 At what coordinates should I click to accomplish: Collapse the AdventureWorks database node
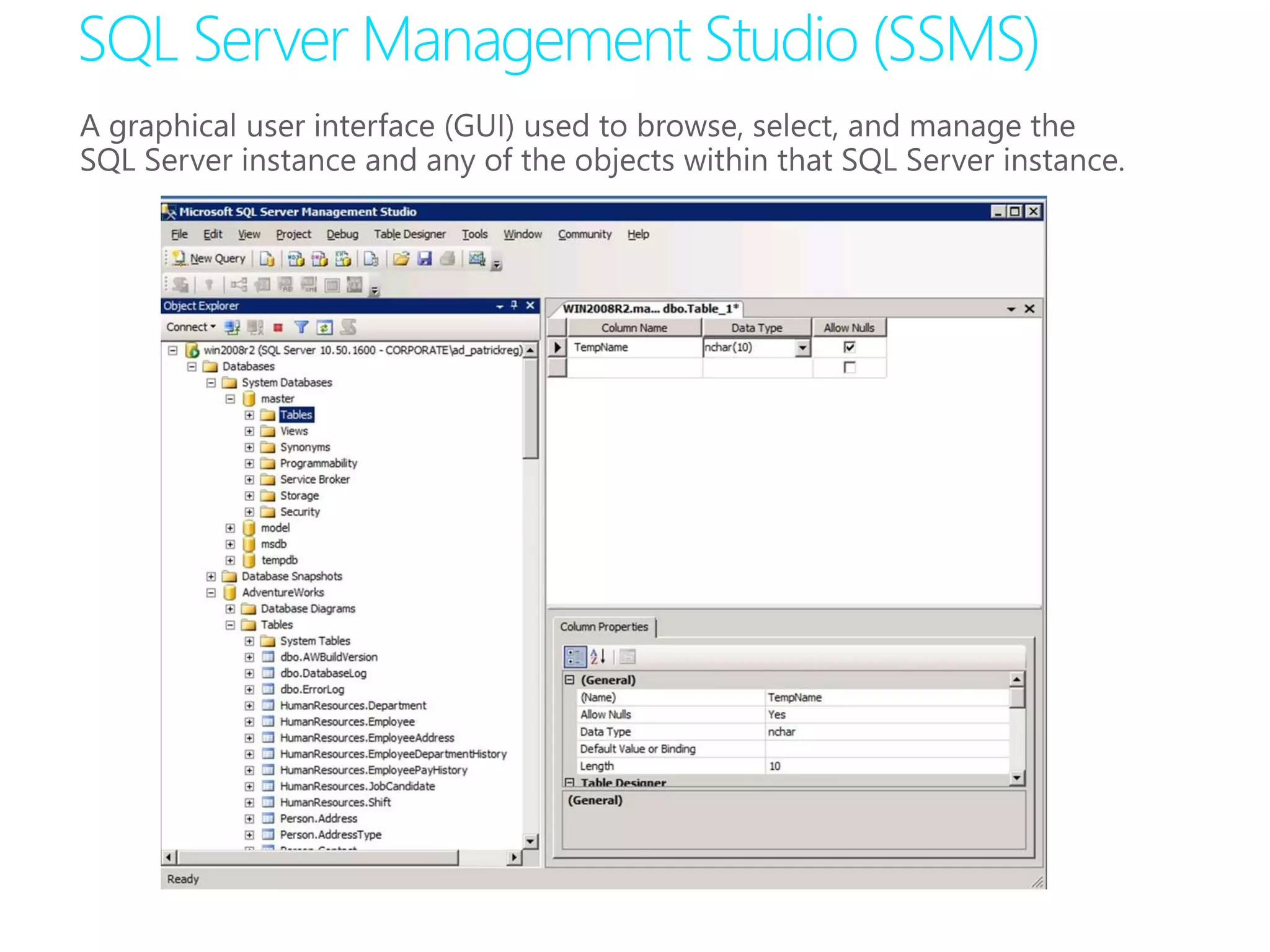coord(211,593)
